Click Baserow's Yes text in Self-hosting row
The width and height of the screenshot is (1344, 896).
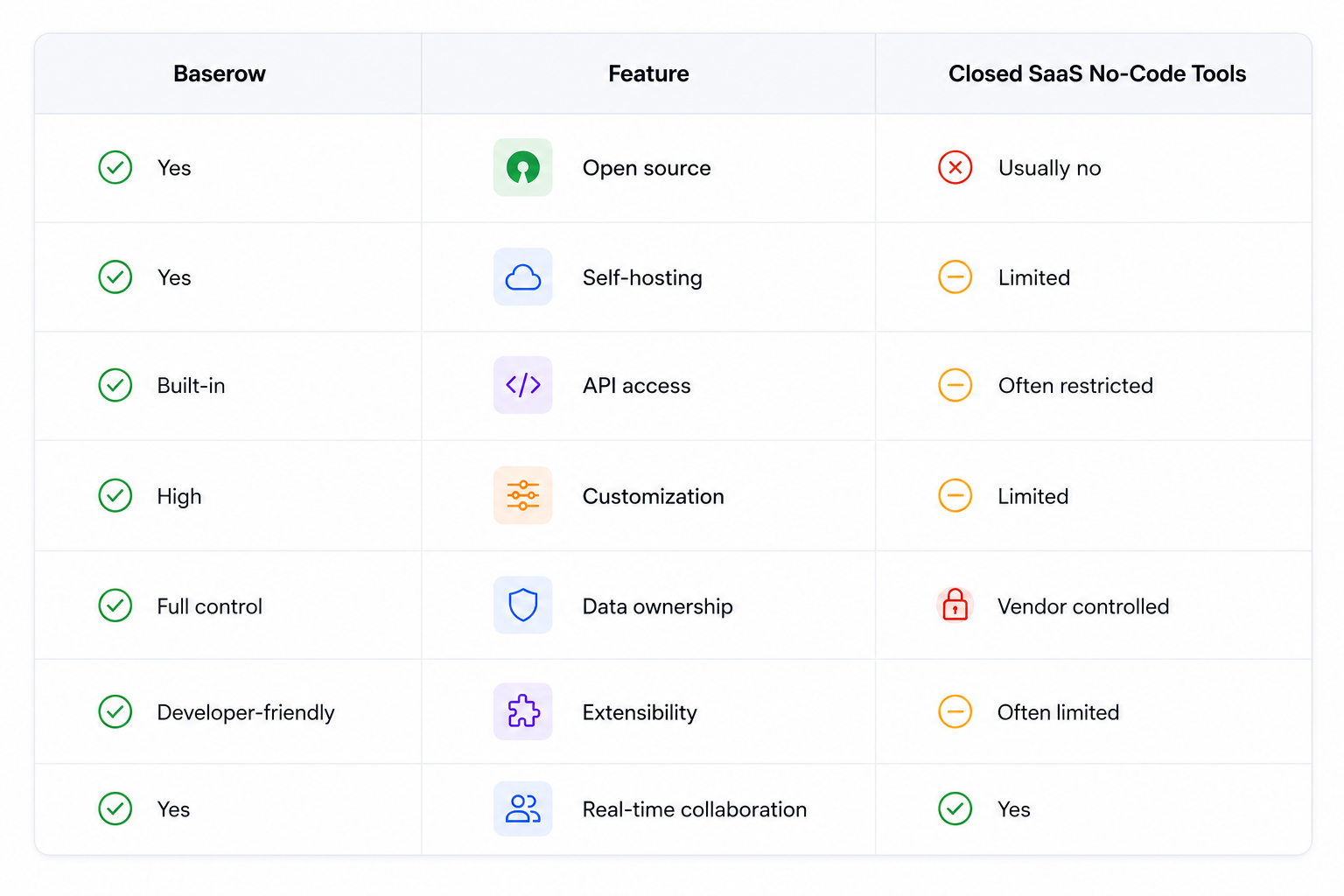point(174,277)
